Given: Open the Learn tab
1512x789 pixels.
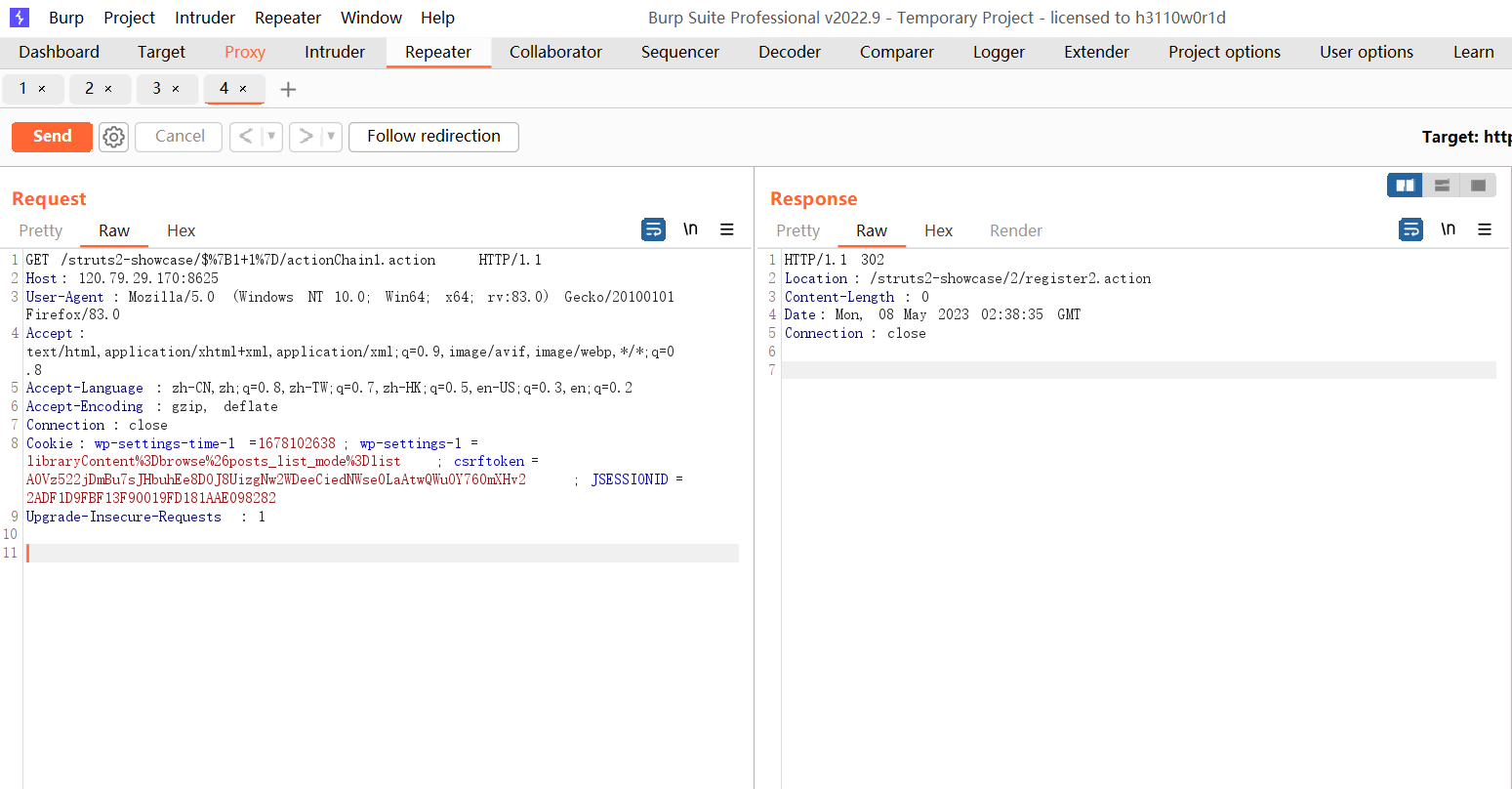Looking at the screenshot, I should 1473,52.
